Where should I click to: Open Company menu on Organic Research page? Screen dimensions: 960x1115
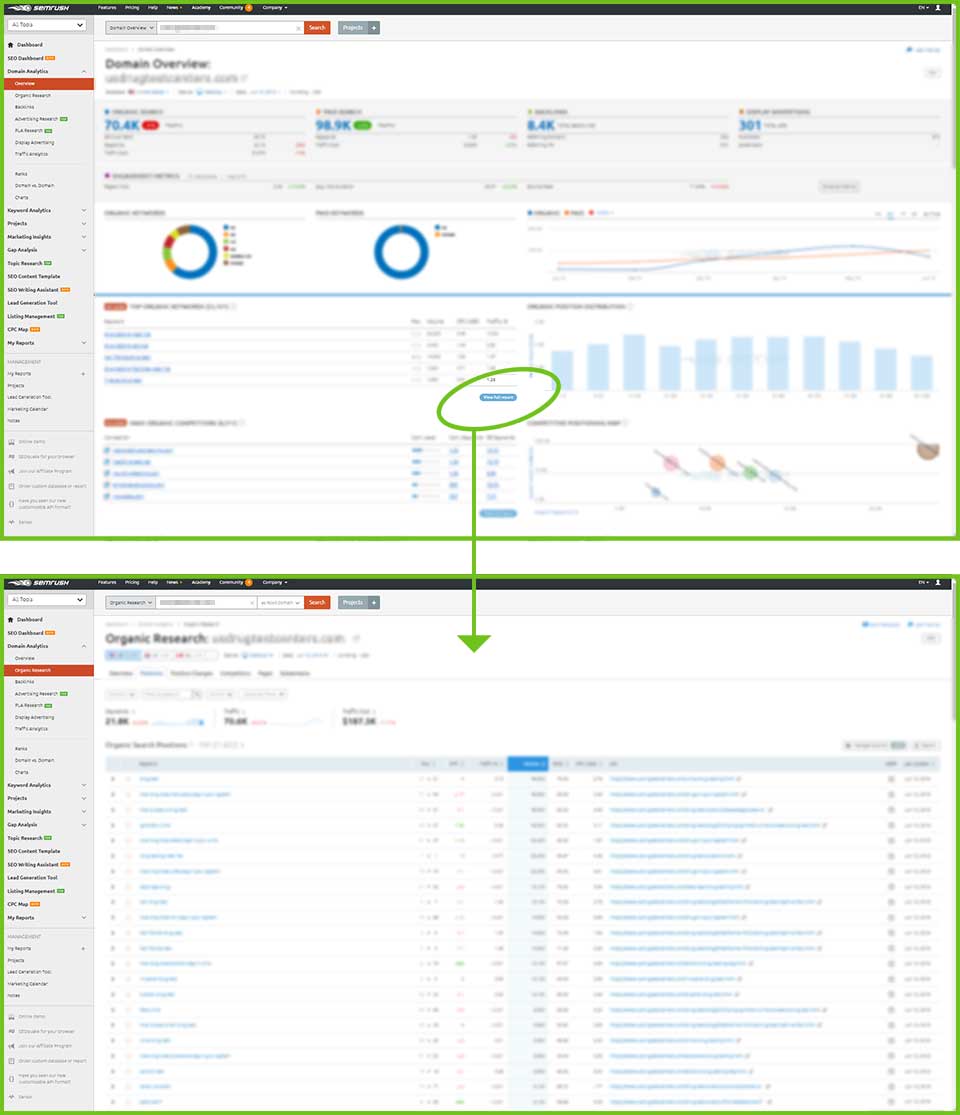click(x=275, y=582)
